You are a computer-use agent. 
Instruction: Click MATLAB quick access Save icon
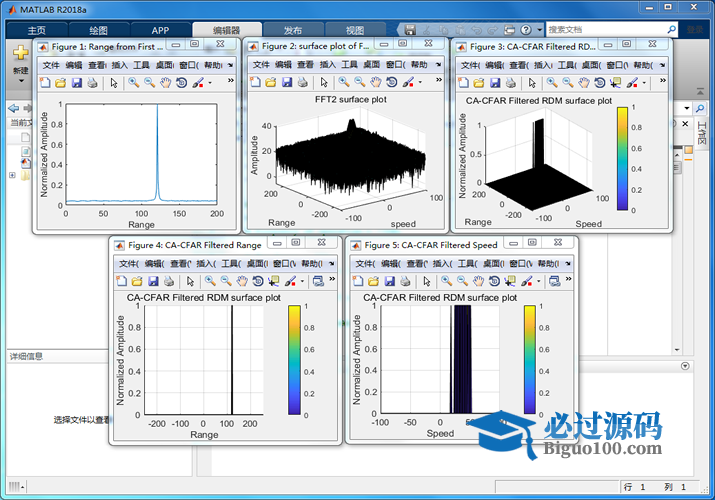[410, 30]
